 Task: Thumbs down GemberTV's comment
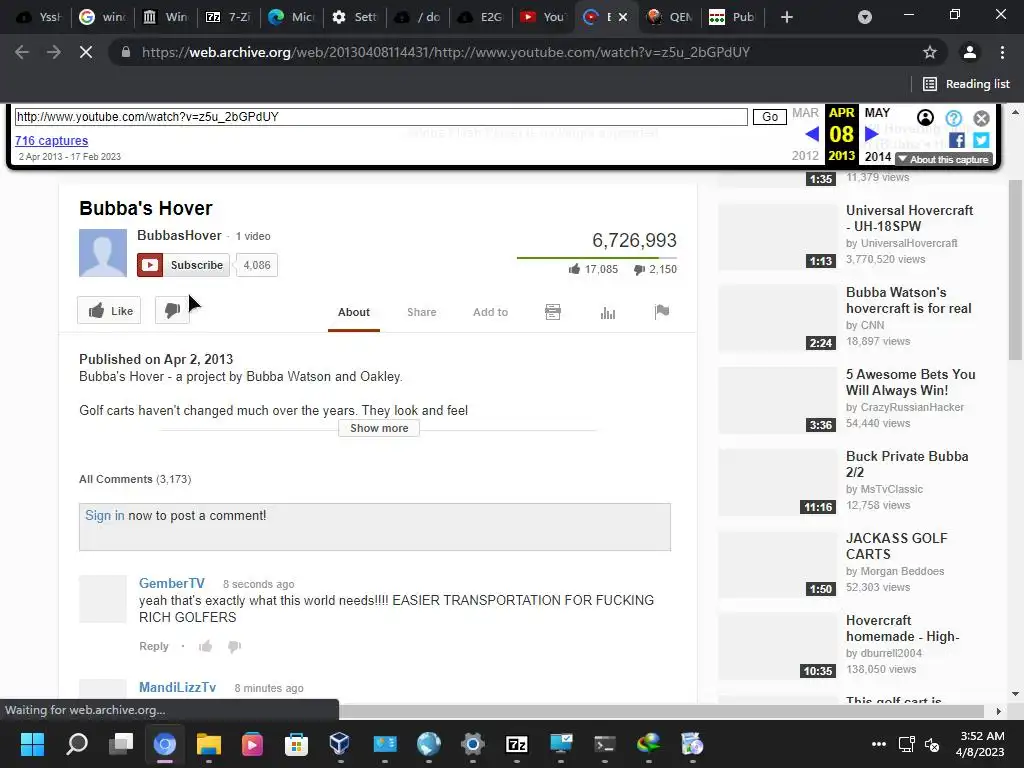[234, 647]
